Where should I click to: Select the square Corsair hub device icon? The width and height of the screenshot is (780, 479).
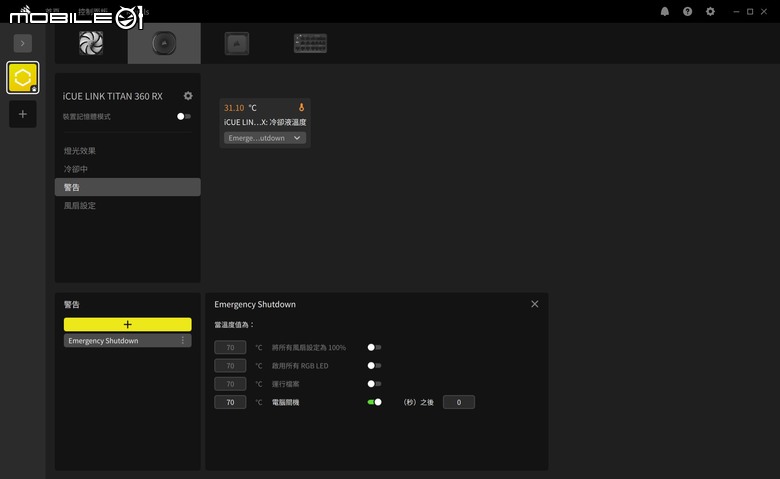point(237,43)
